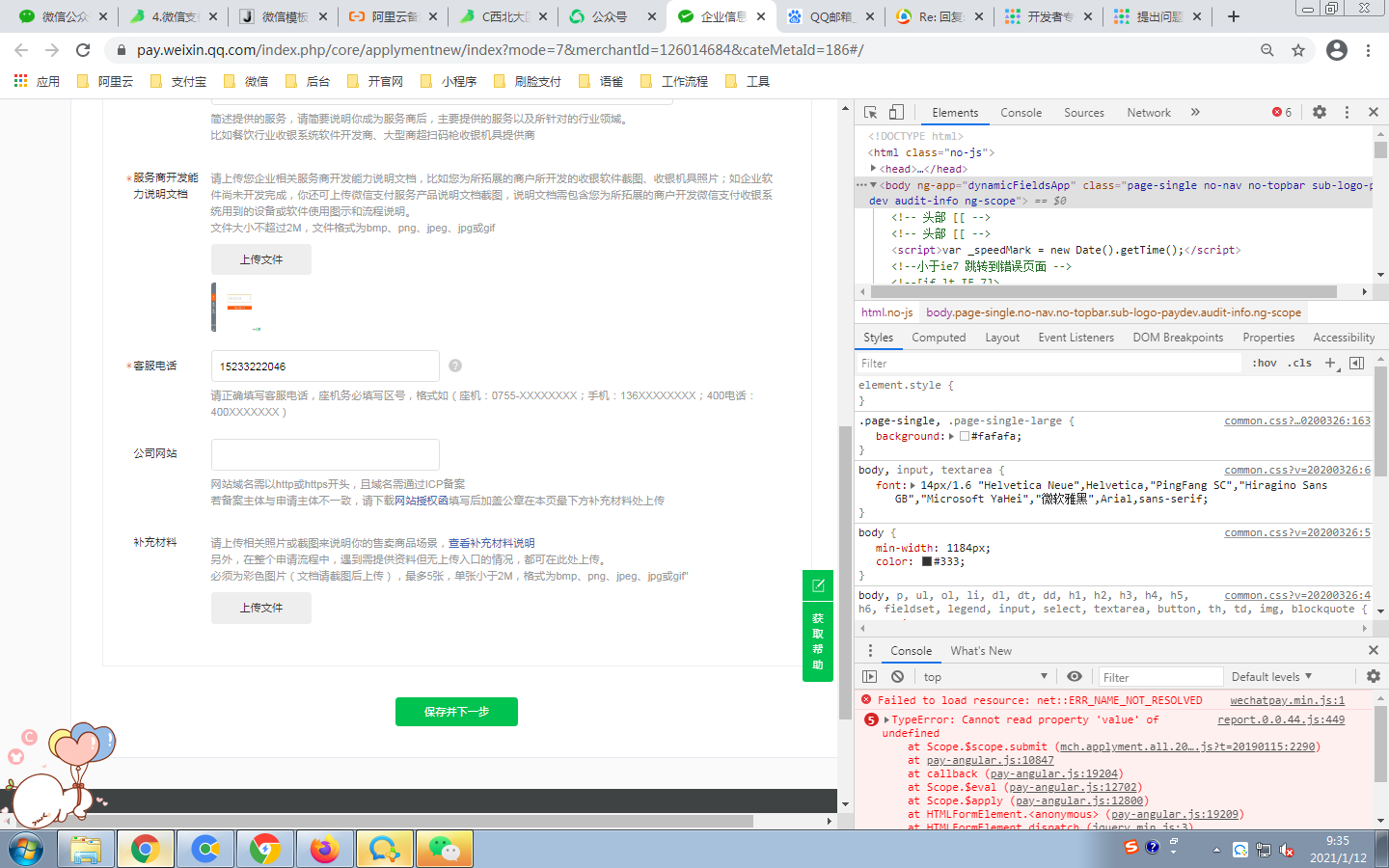Click the green 获取帮助 side button
Image resolution: width=1389 pixels, height=868 pixels.
coord(818,641)
